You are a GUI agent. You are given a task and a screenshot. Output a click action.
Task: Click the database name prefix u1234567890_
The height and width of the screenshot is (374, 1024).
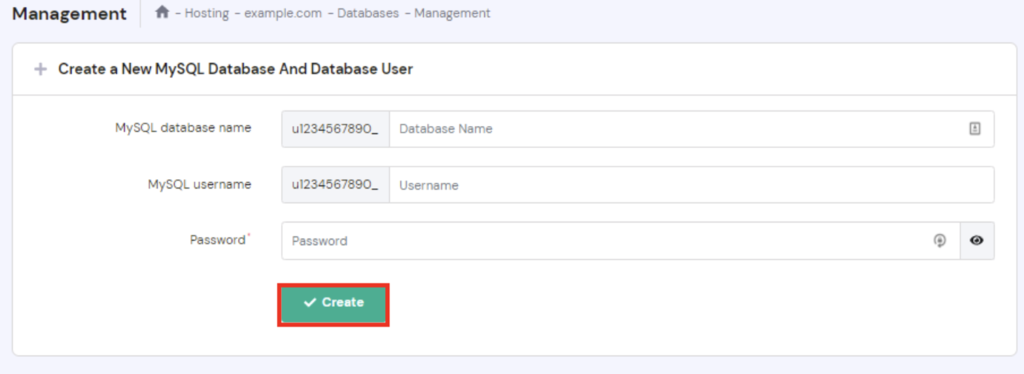click(x=335, y=129)
